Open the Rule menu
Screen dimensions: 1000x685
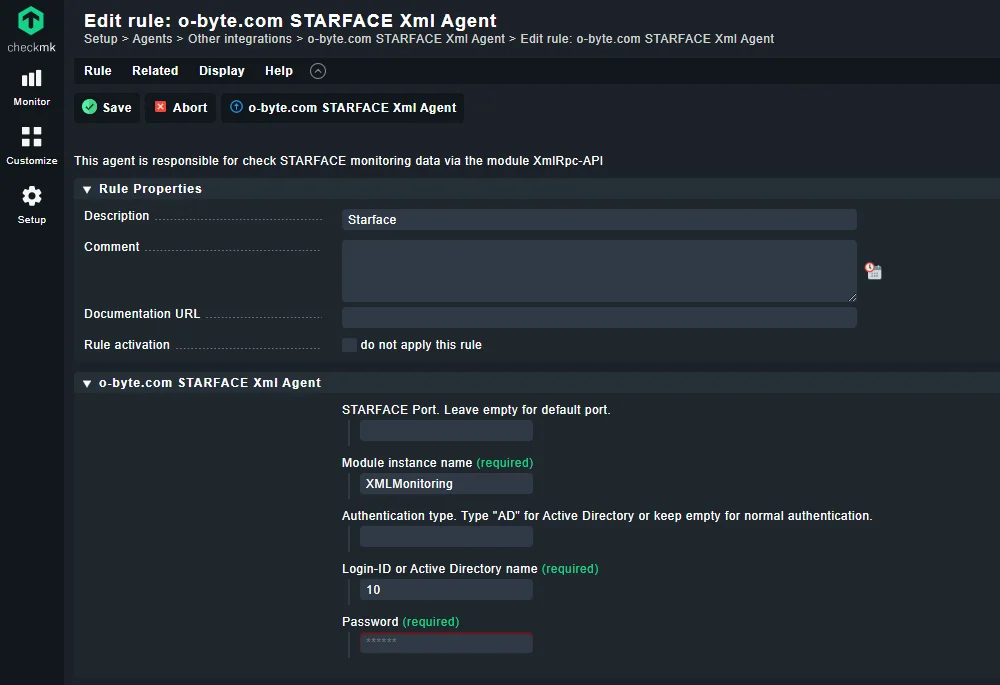click(98, 71)
